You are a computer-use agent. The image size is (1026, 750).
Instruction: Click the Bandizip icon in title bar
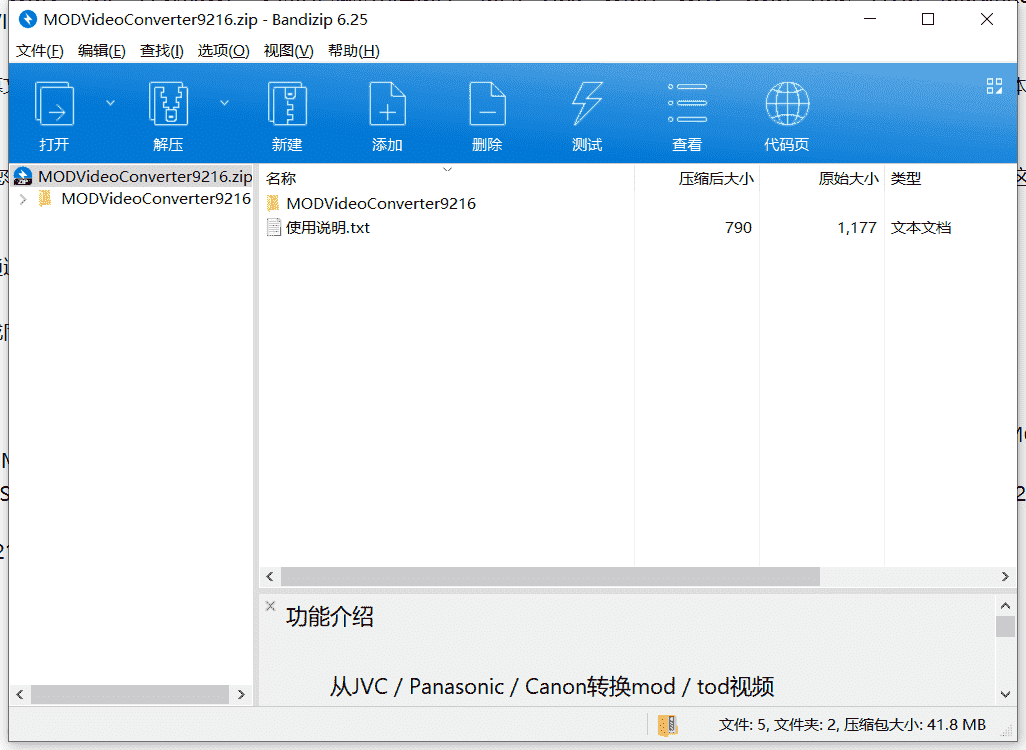coord(27,20)
